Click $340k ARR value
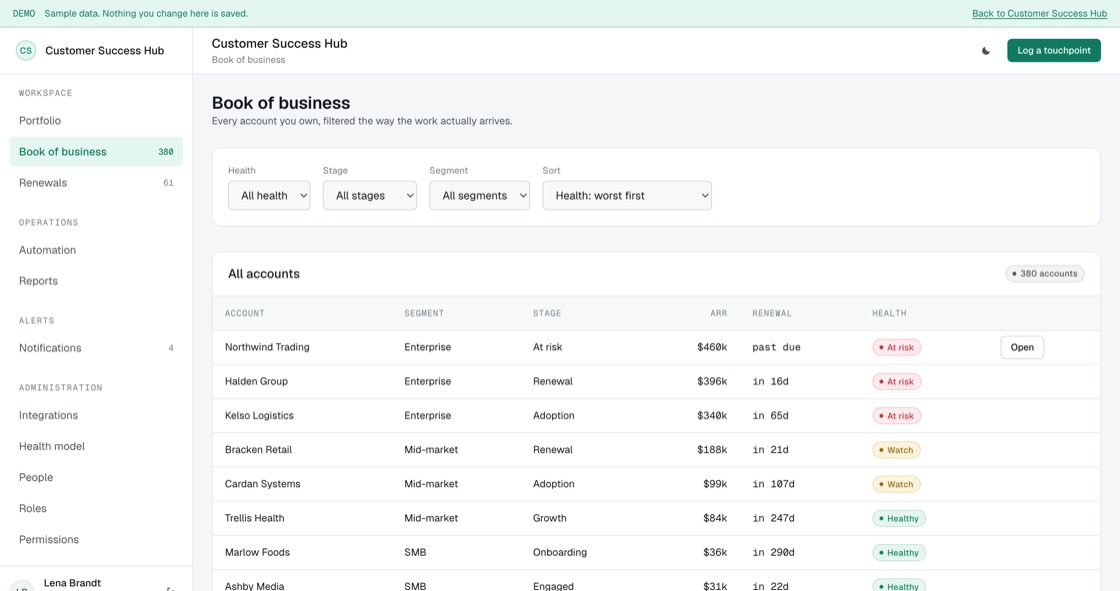The width and height of the screenshot is (1120, 591). coord(712,416)
